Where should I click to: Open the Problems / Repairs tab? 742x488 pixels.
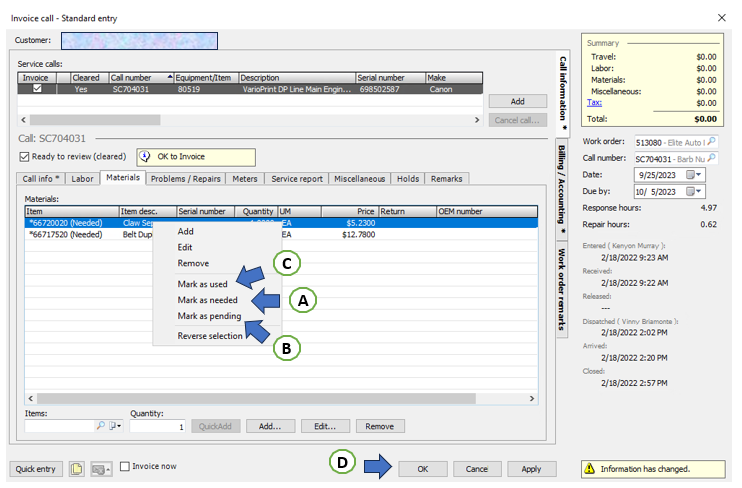point(186,179)
